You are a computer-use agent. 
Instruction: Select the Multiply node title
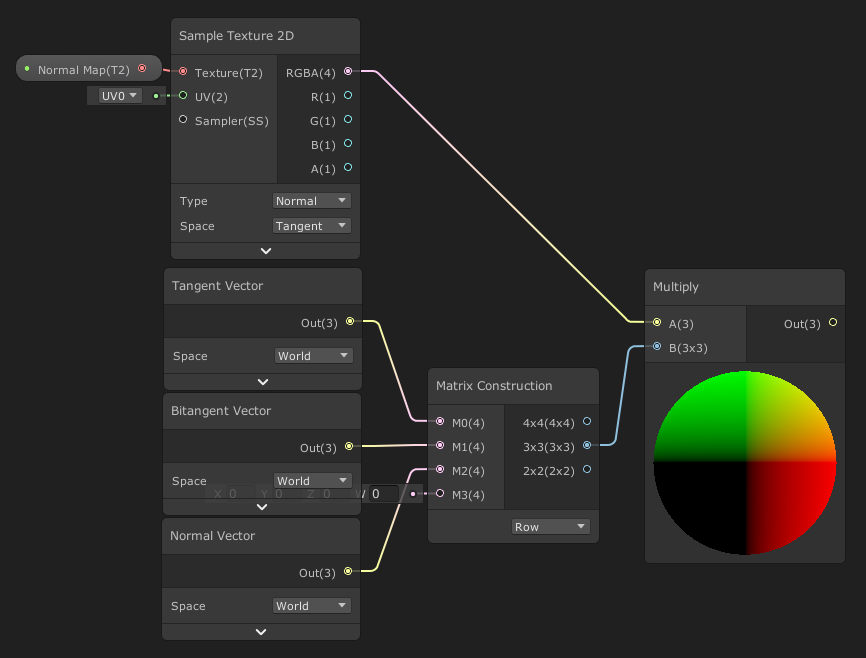[675, 287]
